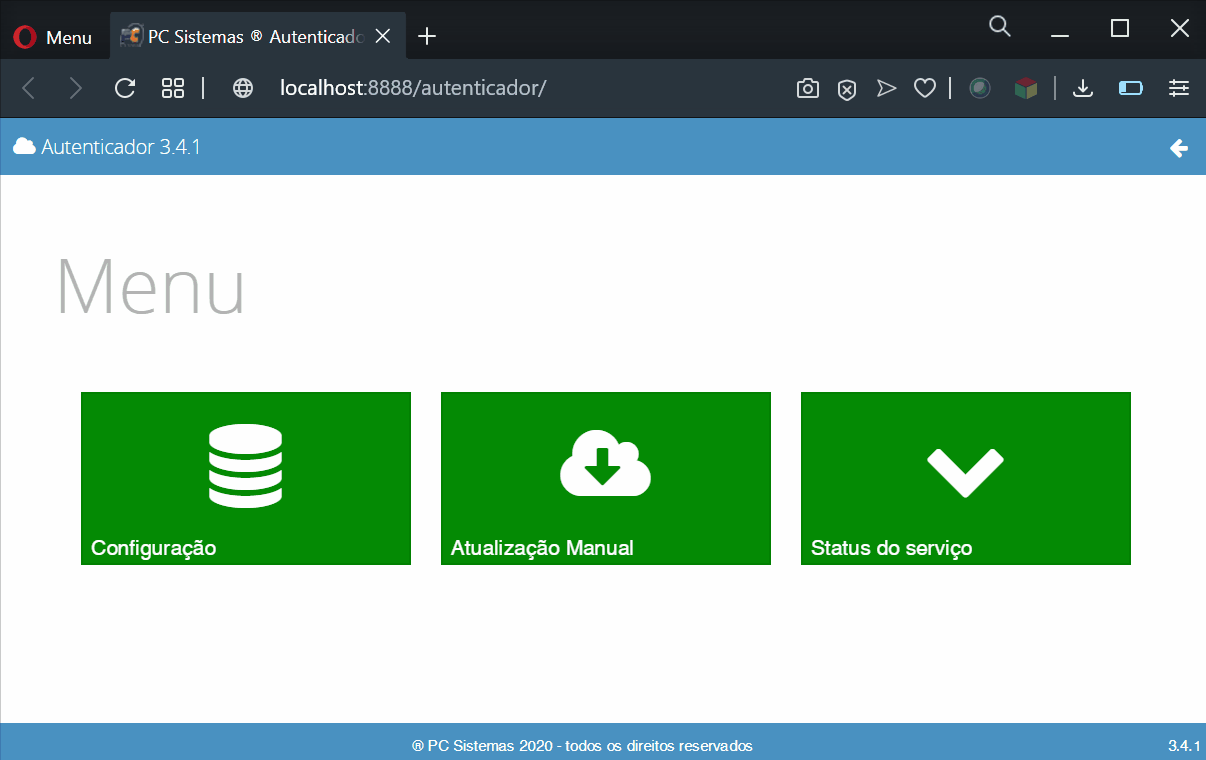
Task: Take a snapshot with the camera icon
Action: tap(808, 89)
